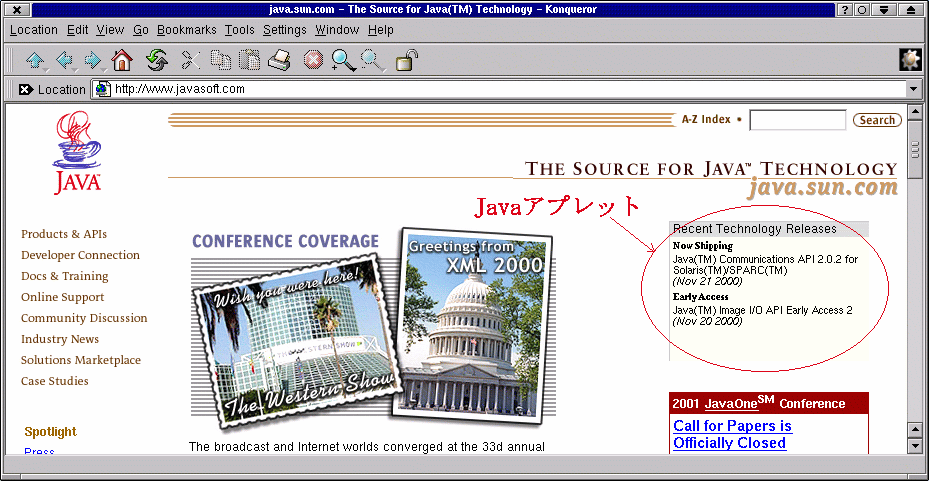929x481 pixels.
Task: Click the title bar help question icon
Action: pos(845,9)
